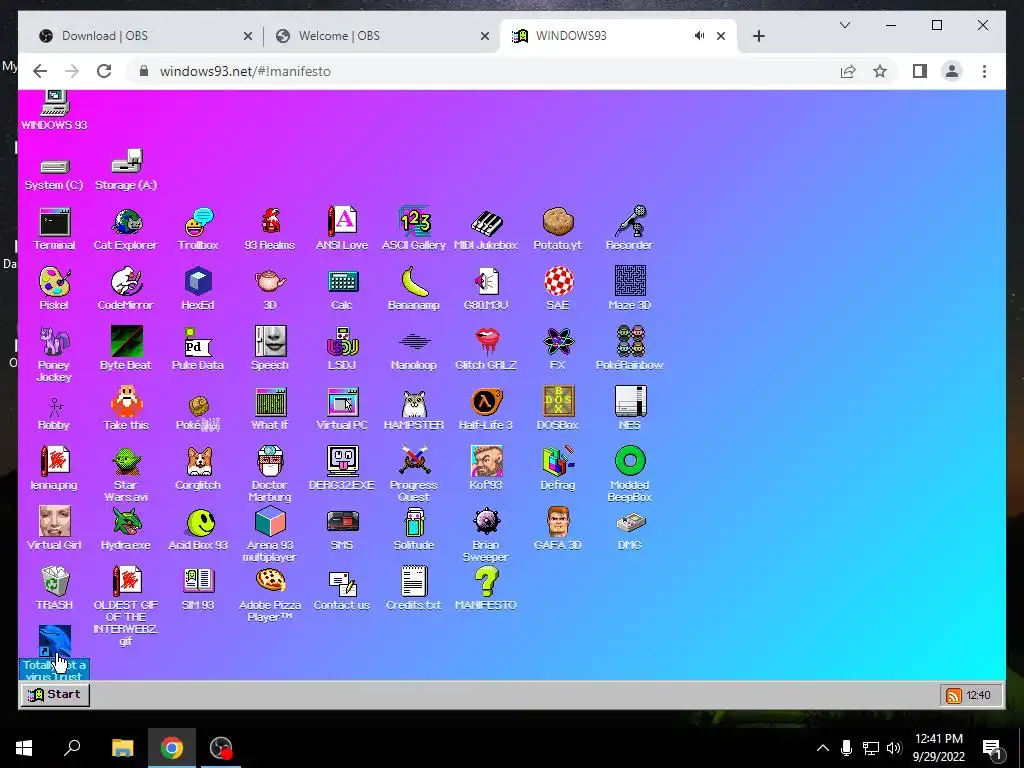Open the TRASH recycle bin
The height and width of the screenshot is (768, 1024).
pyautogui.click(x=54, y=588)
